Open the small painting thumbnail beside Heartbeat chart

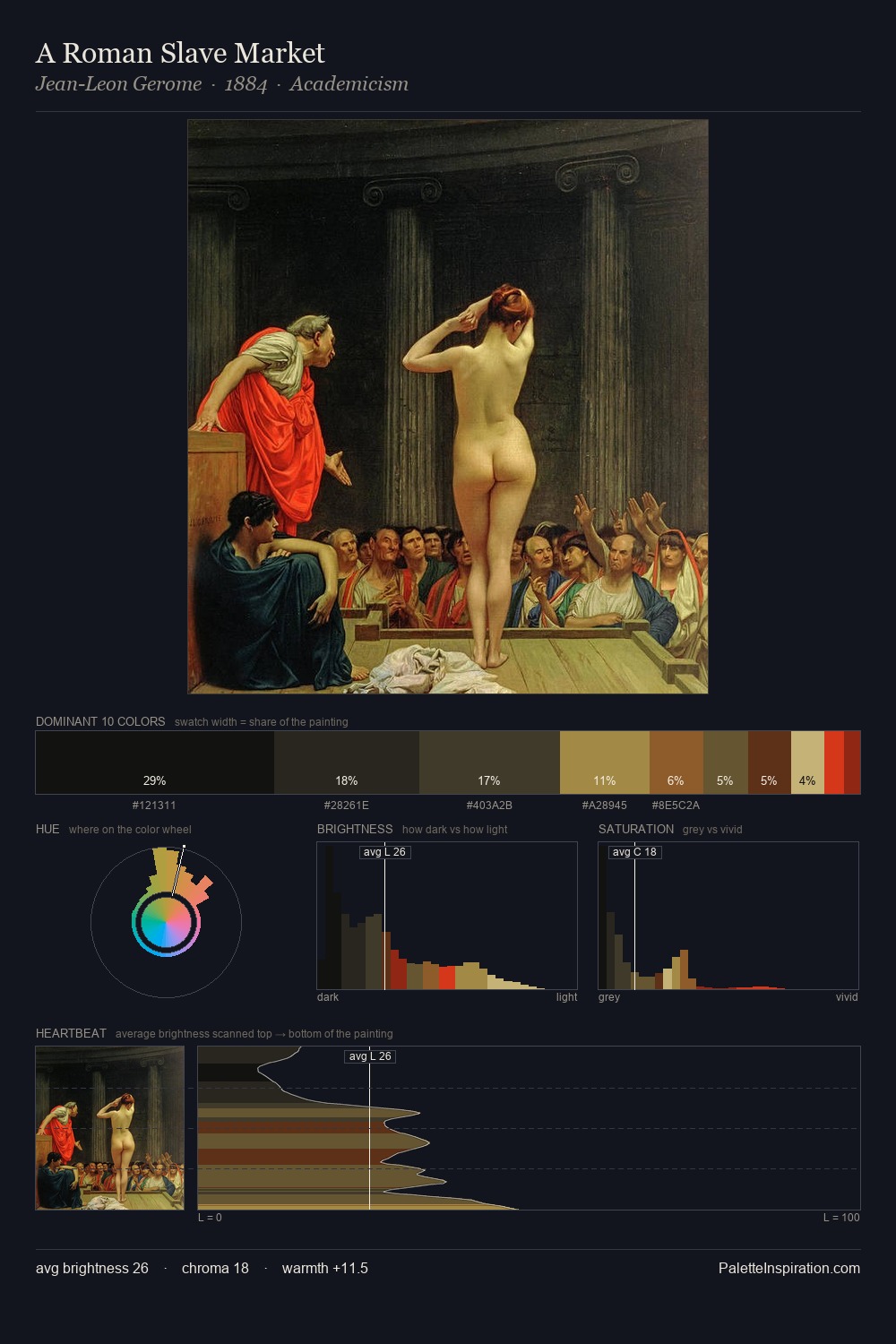point(109,1128)
